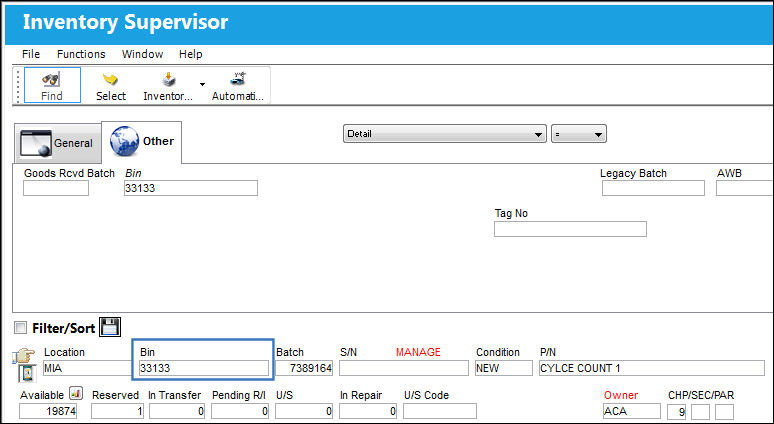Click the pointing hand icon beside Location
The height and width of the screenshot is (424, 774).
coord(24,355)
